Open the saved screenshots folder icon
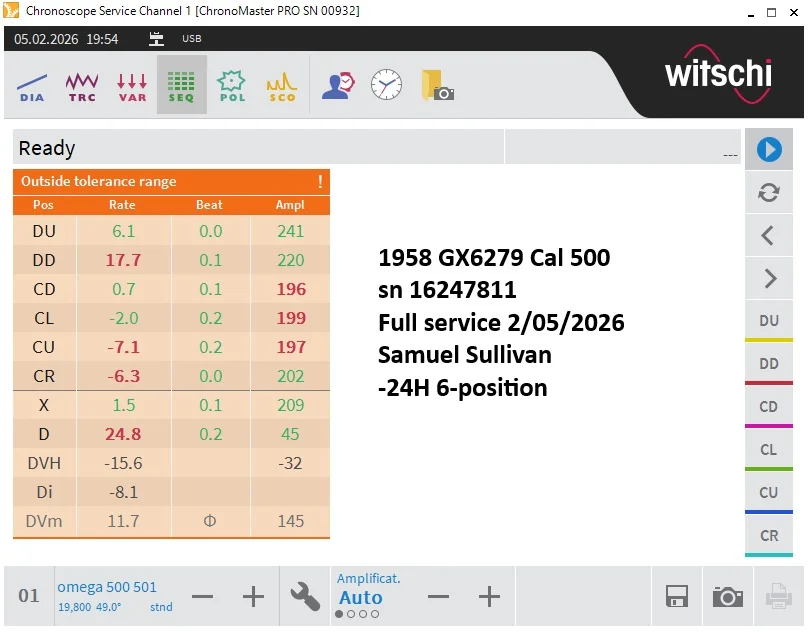The width and height of the screenshot is (810, 632). tap(438, 85)
